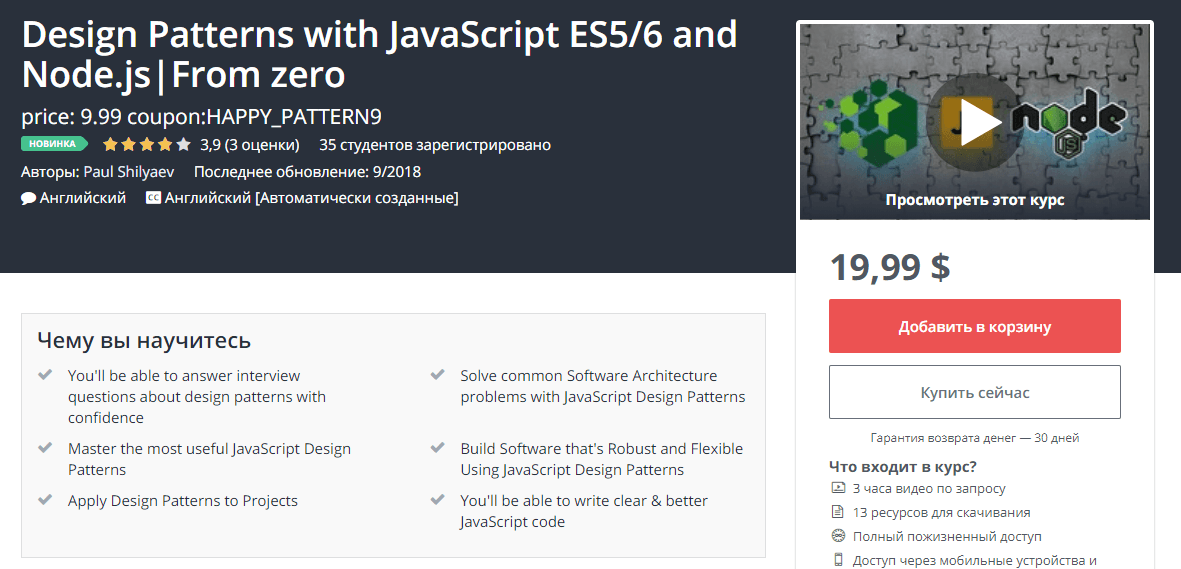Click the video icon beside '3 часа видео'

pyautogui.click(x=838, y=488)
